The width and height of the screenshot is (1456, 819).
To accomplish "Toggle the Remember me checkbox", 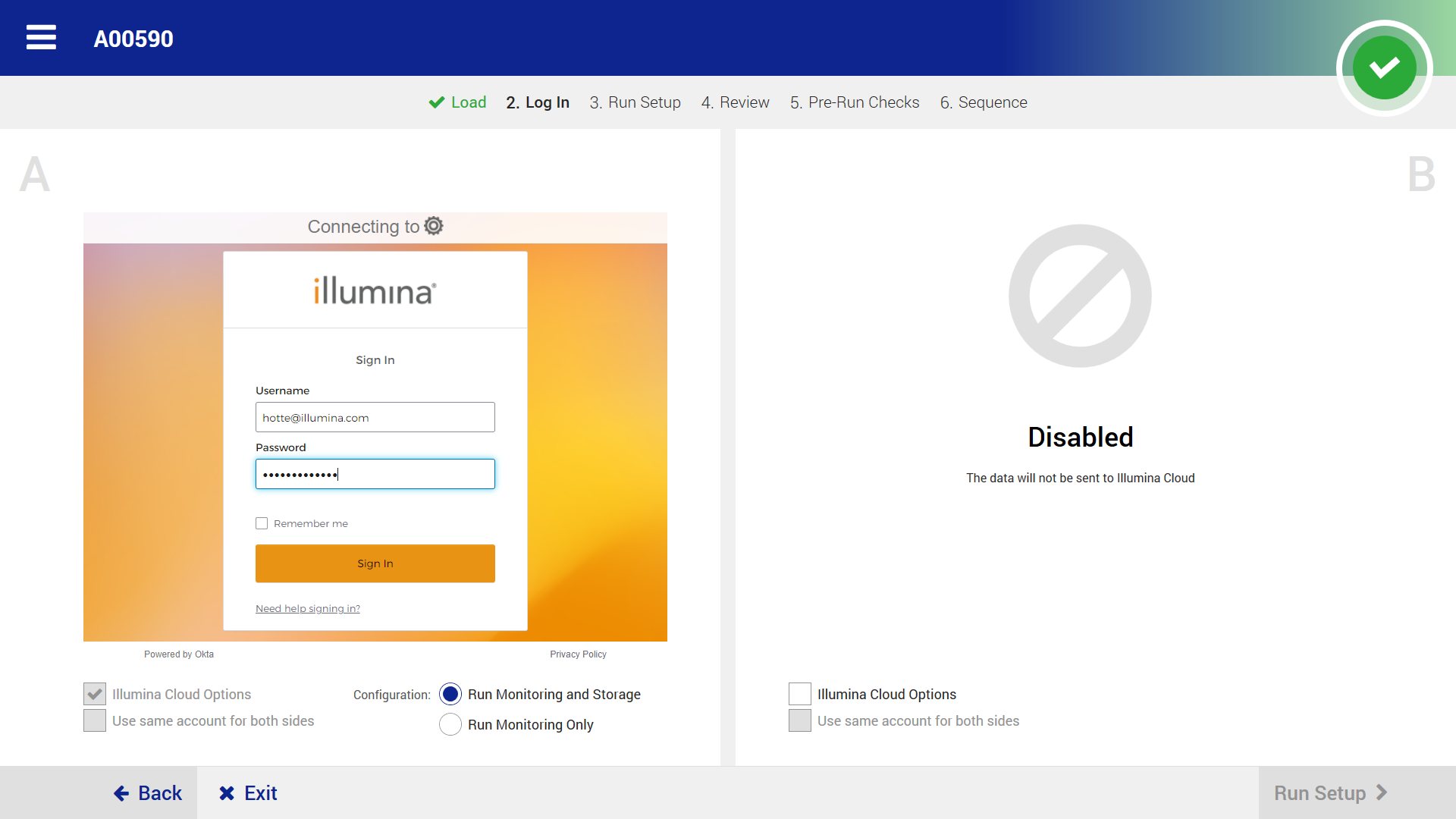I will tap(262, 523).
